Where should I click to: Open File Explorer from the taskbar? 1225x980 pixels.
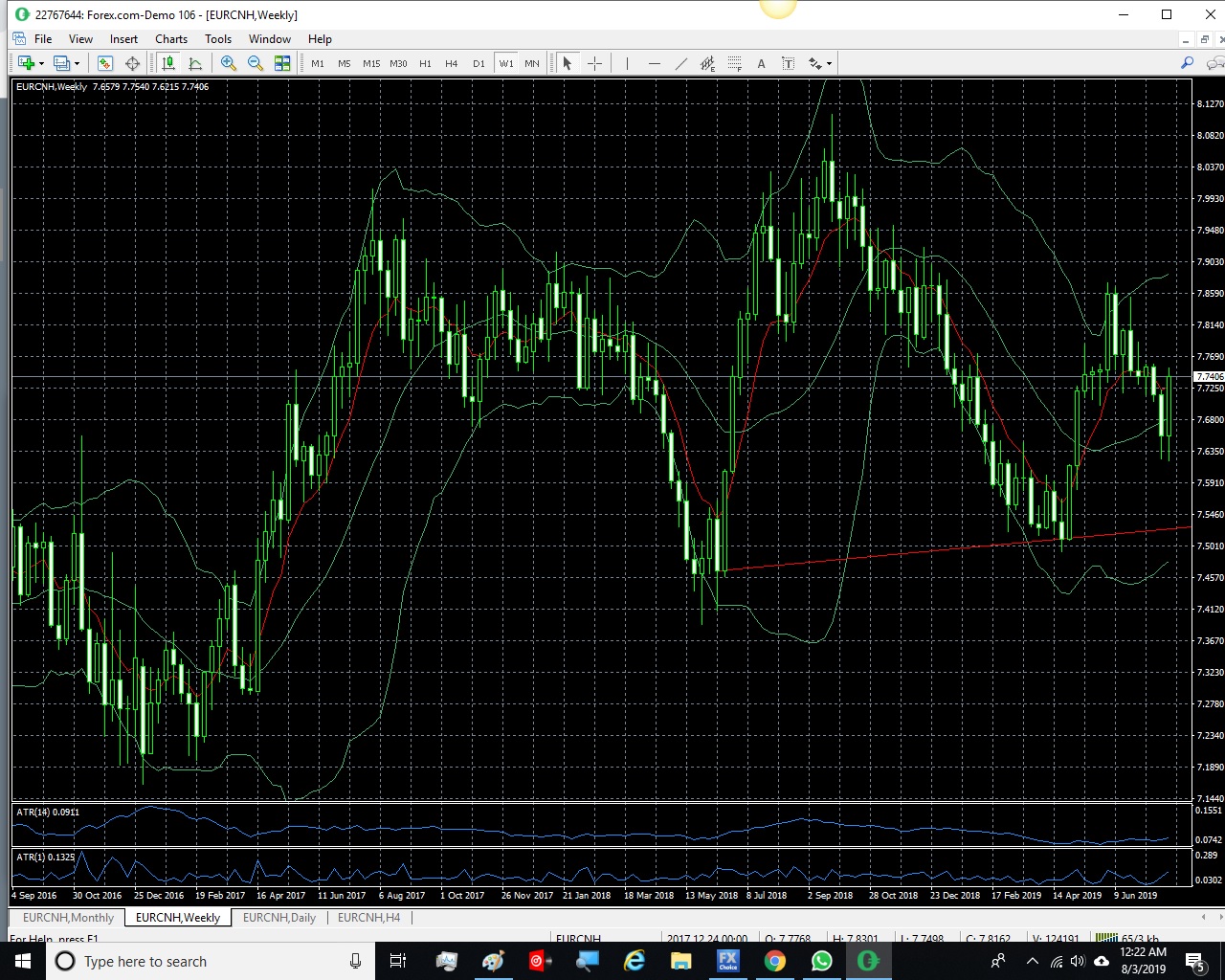[x=681, y=961]
